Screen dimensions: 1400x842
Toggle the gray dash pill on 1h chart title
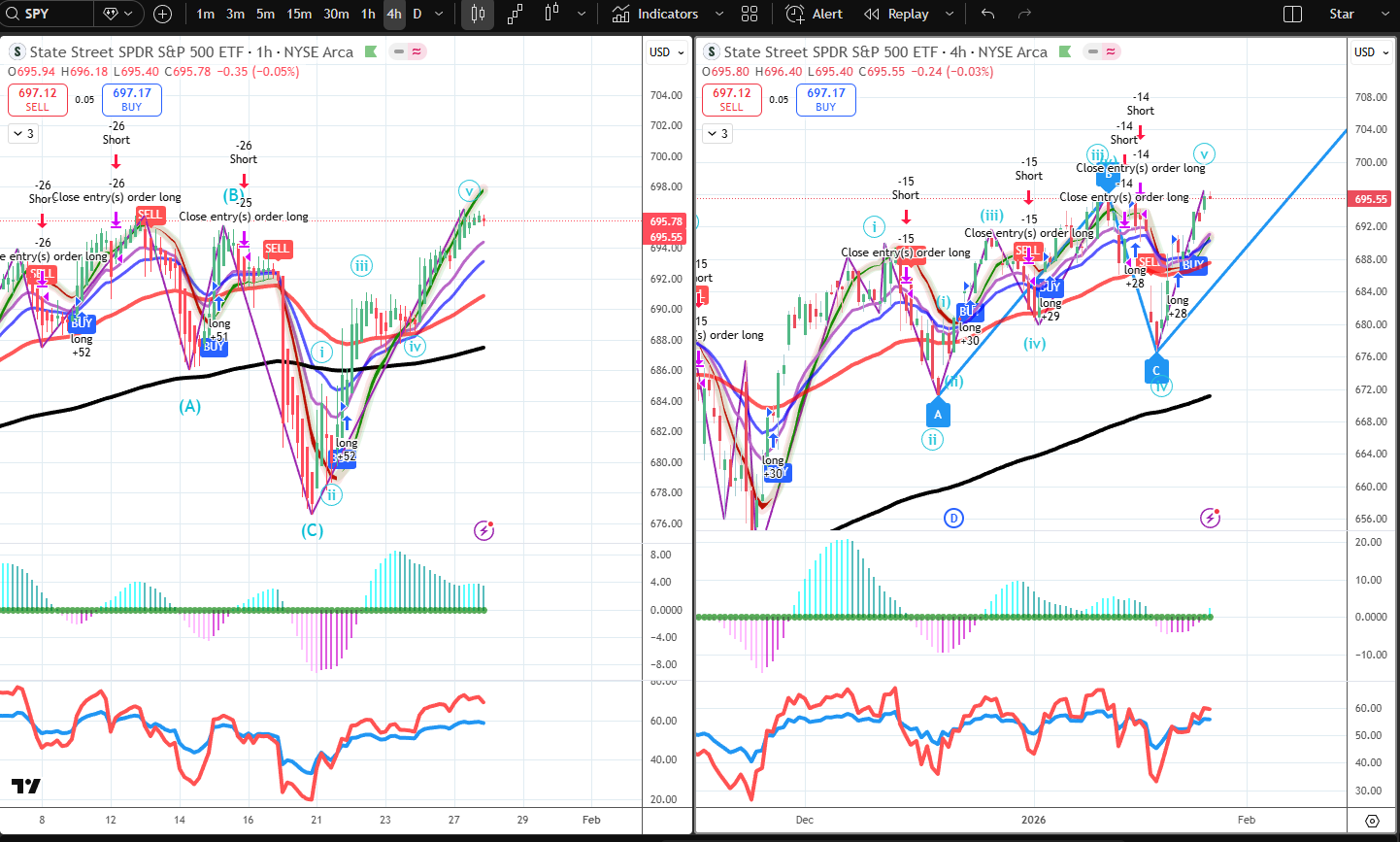pos(399,51)
